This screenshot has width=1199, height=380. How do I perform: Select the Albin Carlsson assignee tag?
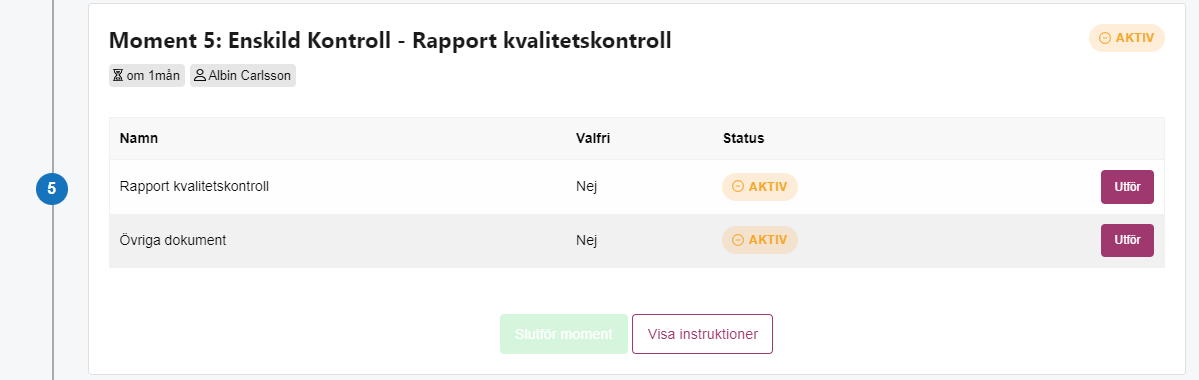[242, 76]
